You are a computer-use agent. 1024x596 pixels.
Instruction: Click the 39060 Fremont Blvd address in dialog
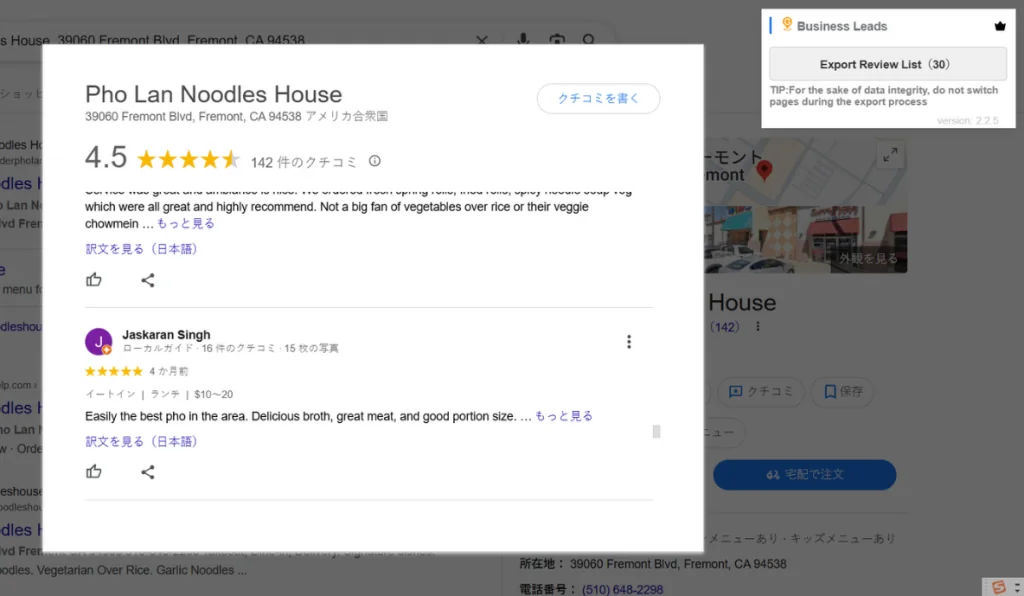coord(236,116)
